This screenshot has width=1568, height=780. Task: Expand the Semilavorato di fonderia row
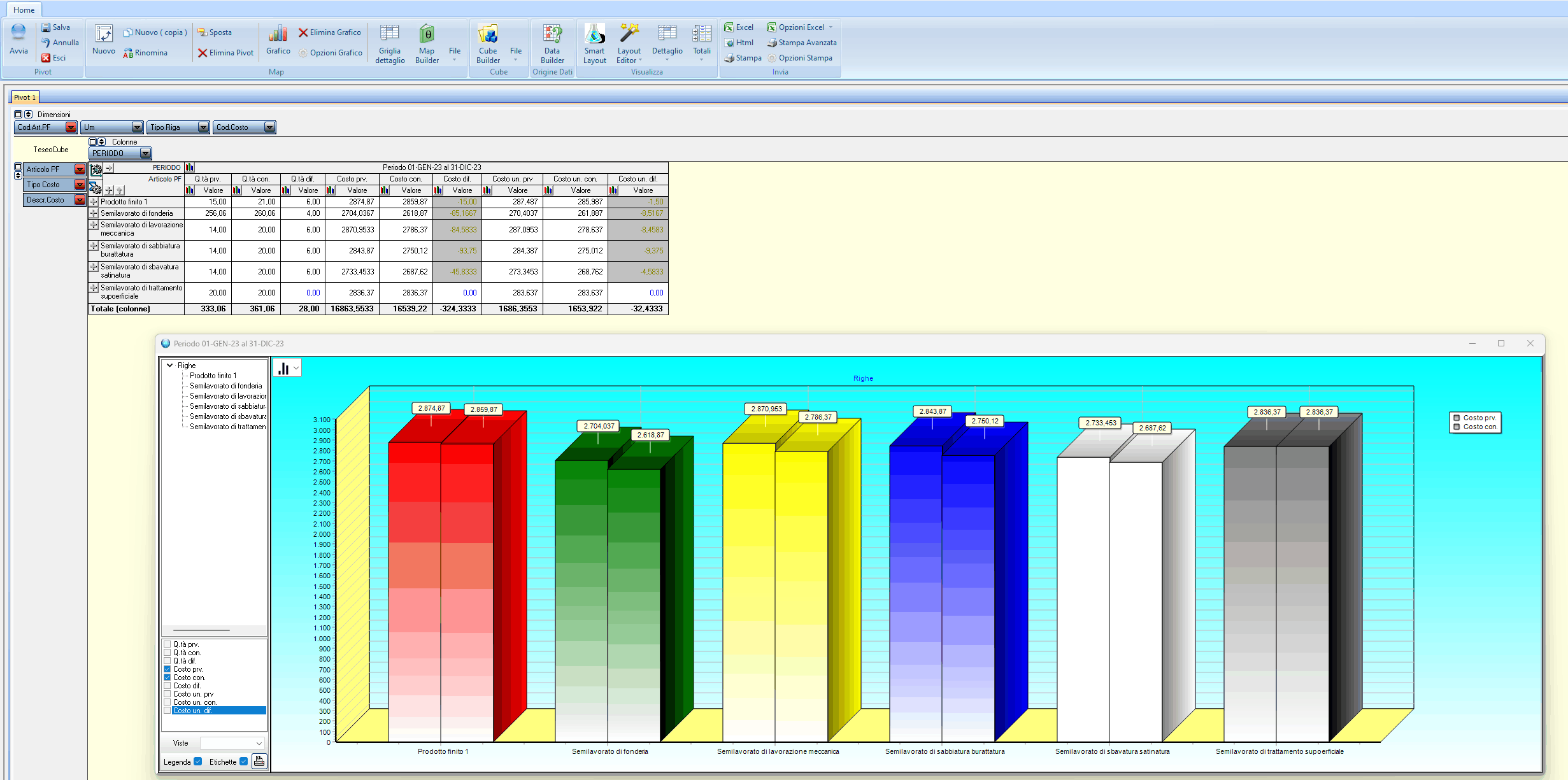(x=94, y=213)
